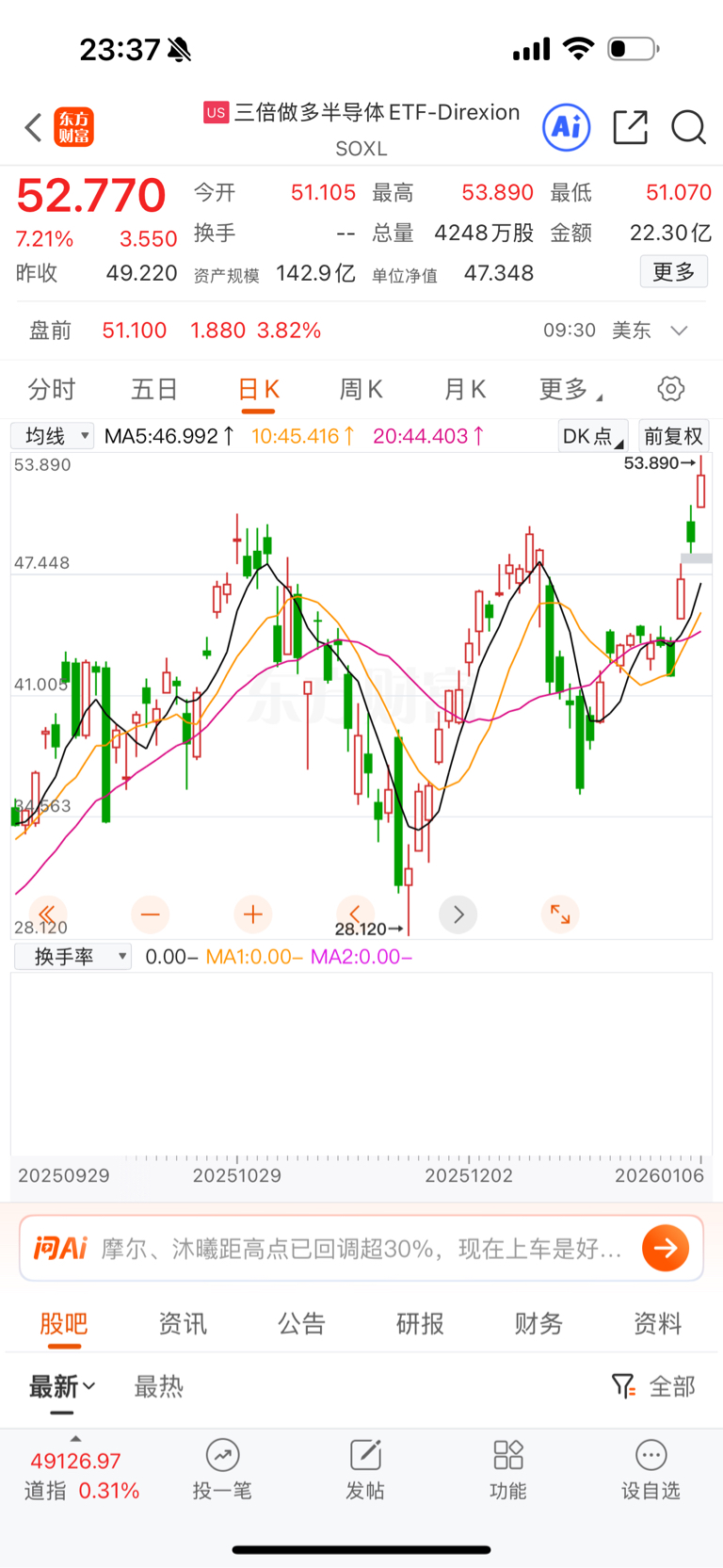Image resolution: width=723 pixels, height=1568 pixels.
Task: Open the search magnifier icon
Action: 688,127
